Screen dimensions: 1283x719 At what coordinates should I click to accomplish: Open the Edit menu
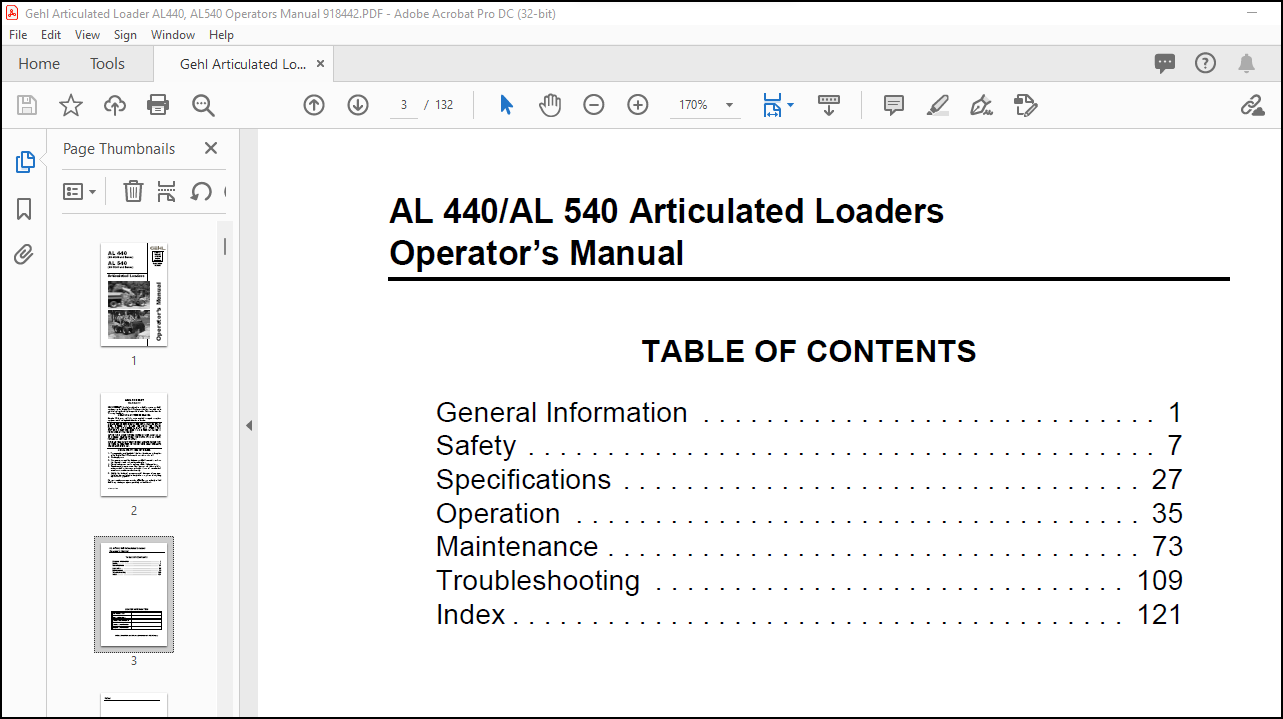coord(51,35)
